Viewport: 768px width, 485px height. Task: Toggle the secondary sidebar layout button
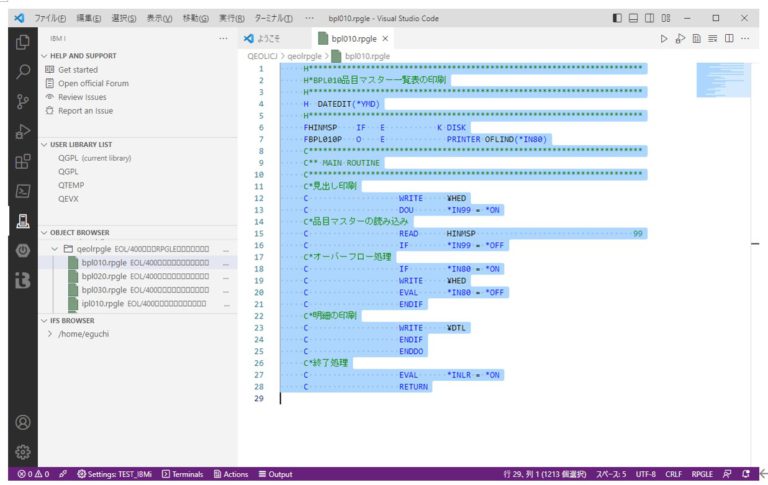[x=651, y=18]
